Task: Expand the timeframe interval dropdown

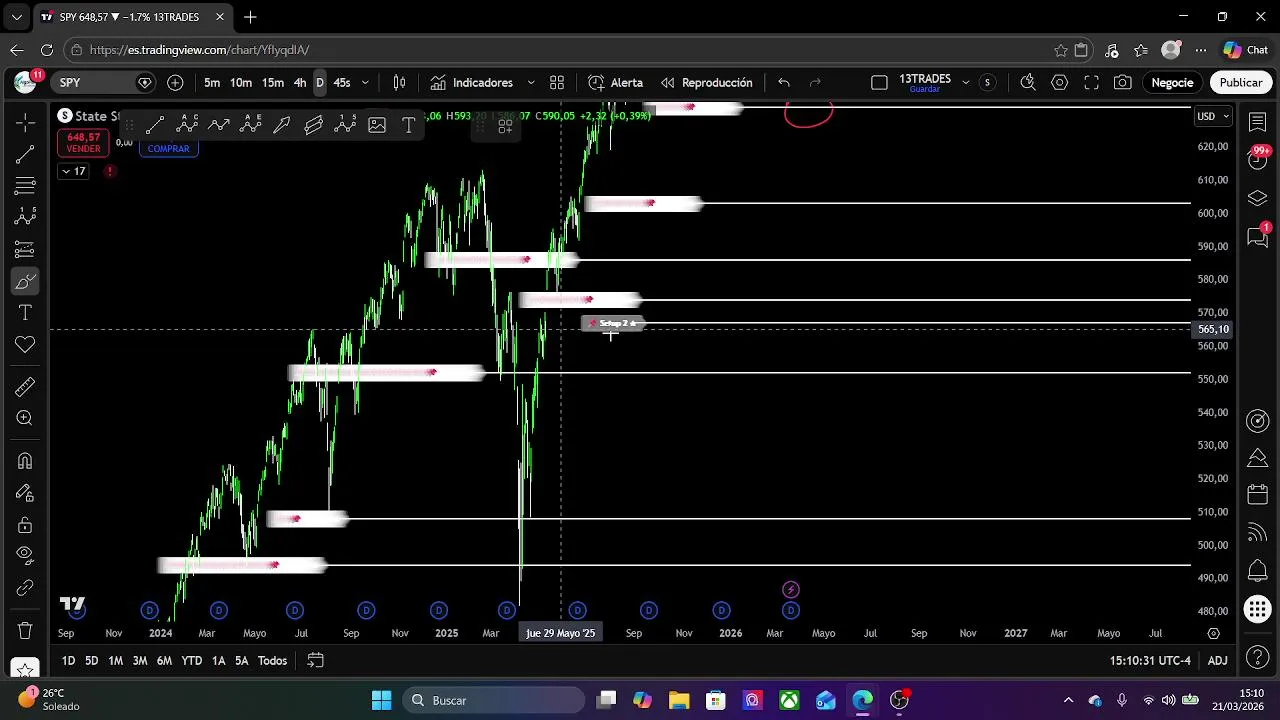Action: [x=365, y=83]
